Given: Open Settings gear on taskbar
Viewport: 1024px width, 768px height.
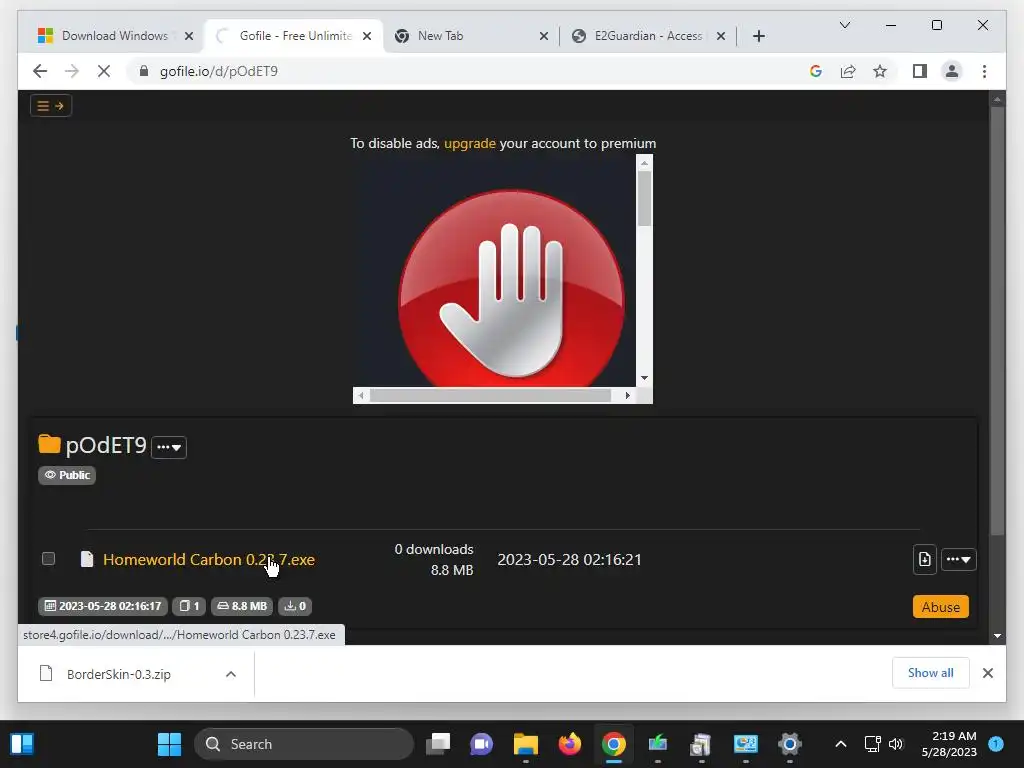Looking at the screenshot, I should pyautogui.click(x=790, y=744).
